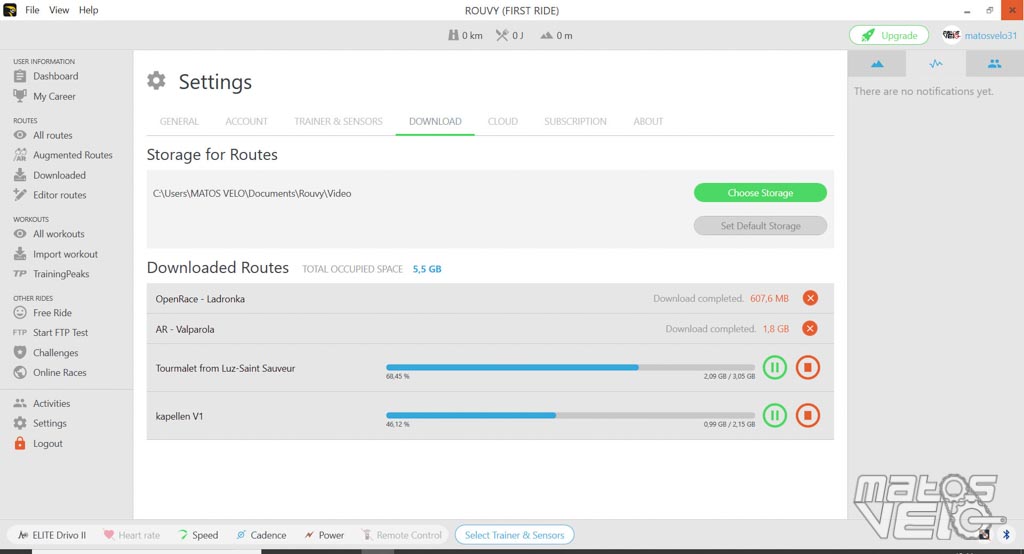This screenshot has height=554, width=1024.
Task: Open the mountain routes panel icon
Action: pyautogui.click(x=877, y=64)
